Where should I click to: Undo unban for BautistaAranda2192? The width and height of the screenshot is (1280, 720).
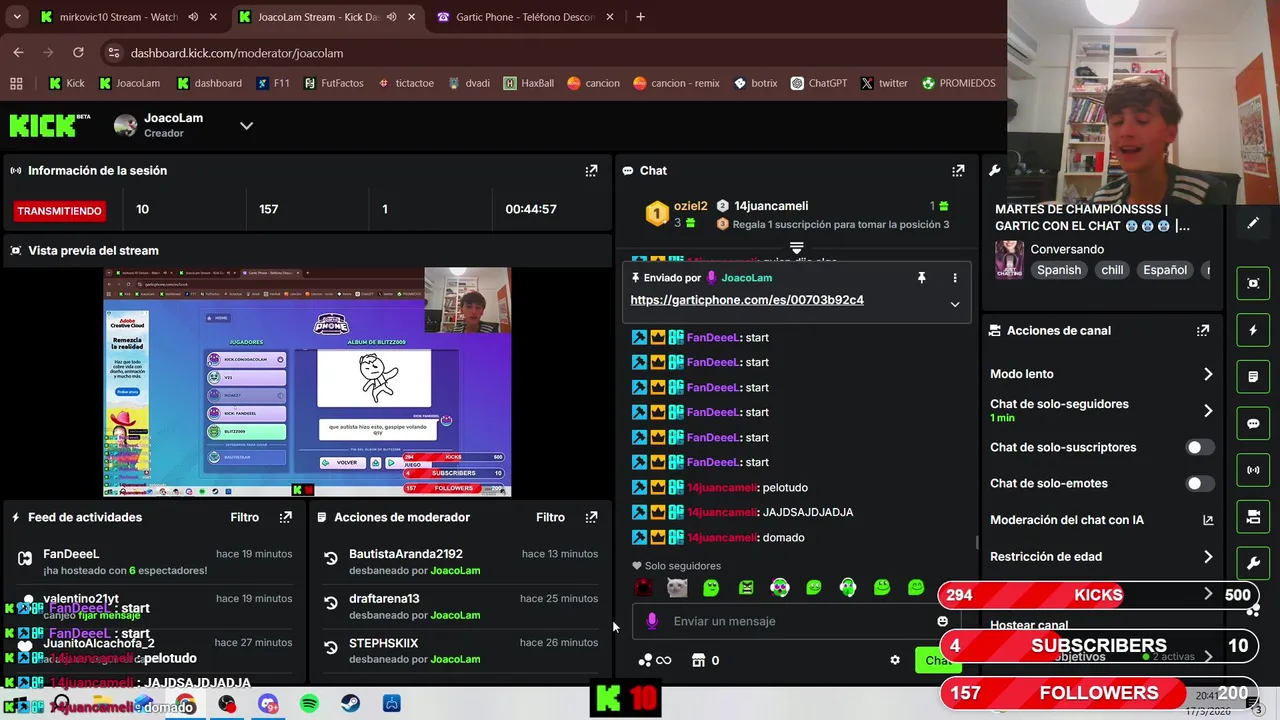(x=331, y=559)
